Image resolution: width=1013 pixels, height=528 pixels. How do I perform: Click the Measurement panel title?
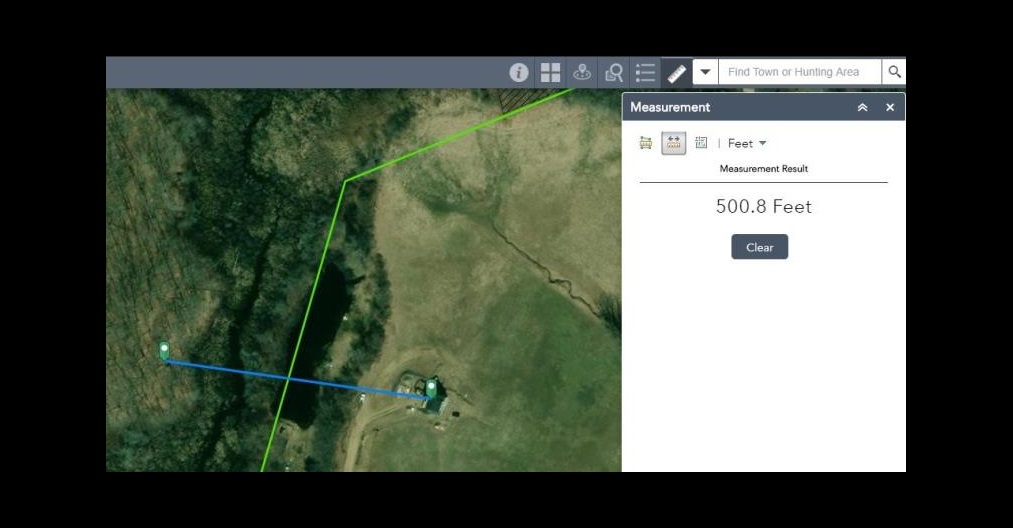pos(670,107)
